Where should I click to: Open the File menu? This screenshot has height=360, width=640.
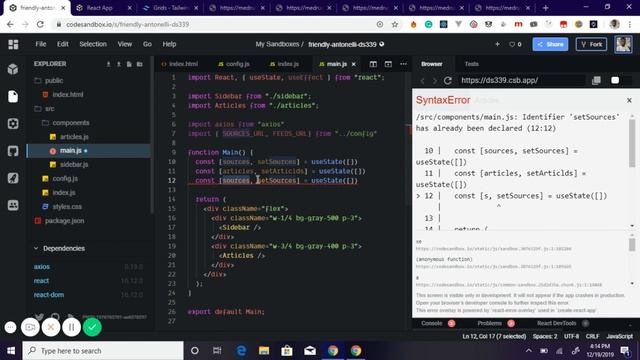click(x=41, y=44)
